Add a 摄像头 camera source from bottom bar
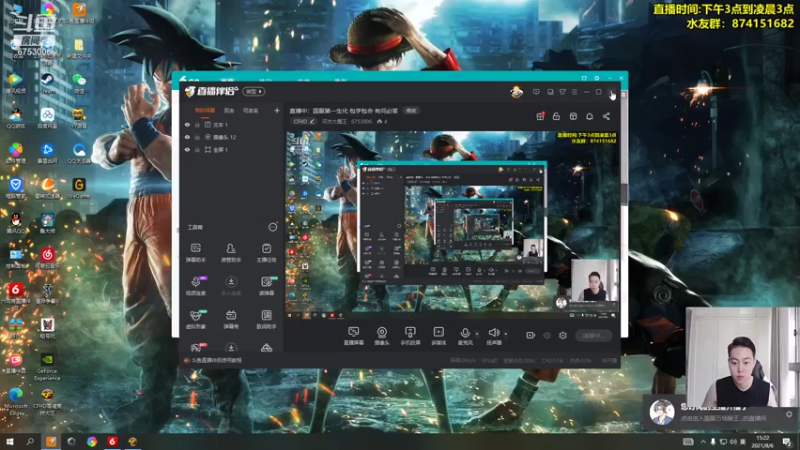The image size is (800, 450). 382,336
